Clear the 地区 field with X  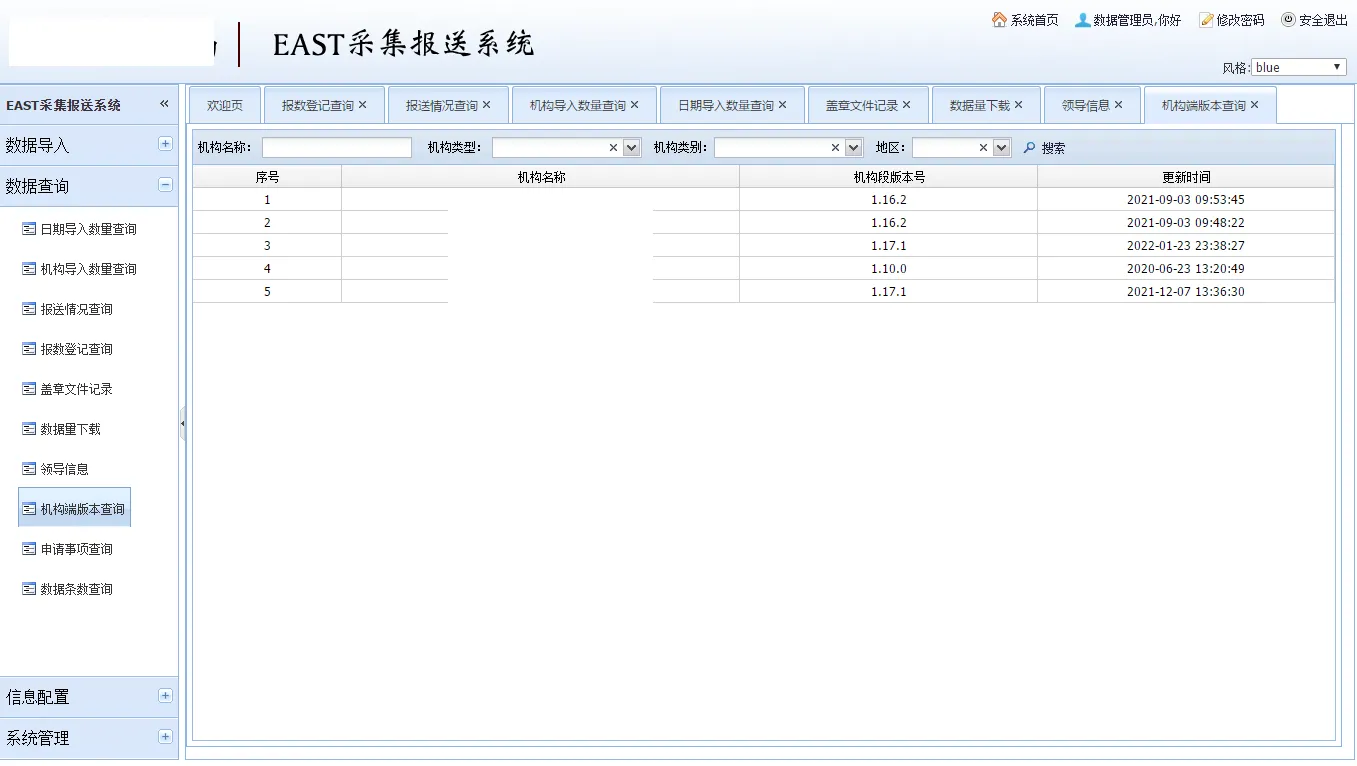pyautogui.click(x=983, y=148)
